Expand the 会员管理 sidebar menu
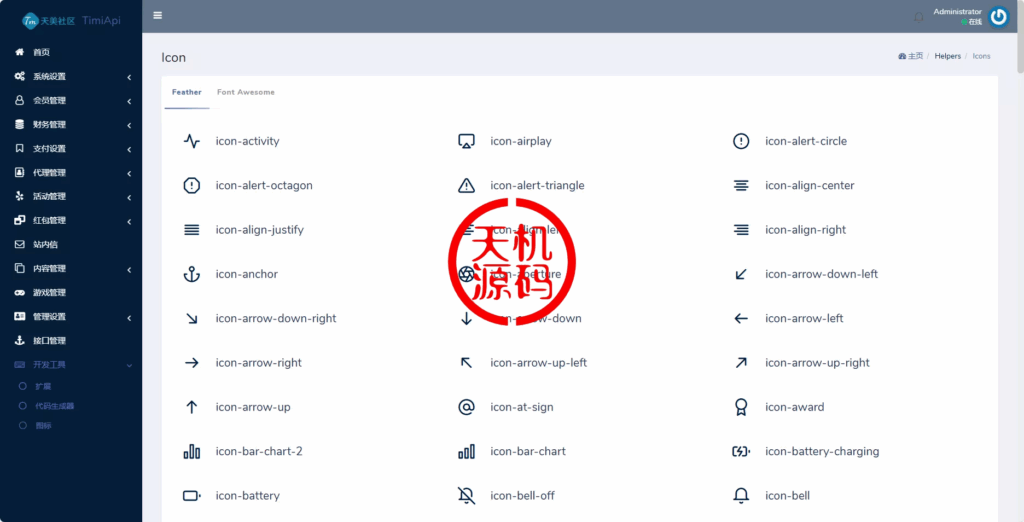1024x522 pixels. coord(70,100)
